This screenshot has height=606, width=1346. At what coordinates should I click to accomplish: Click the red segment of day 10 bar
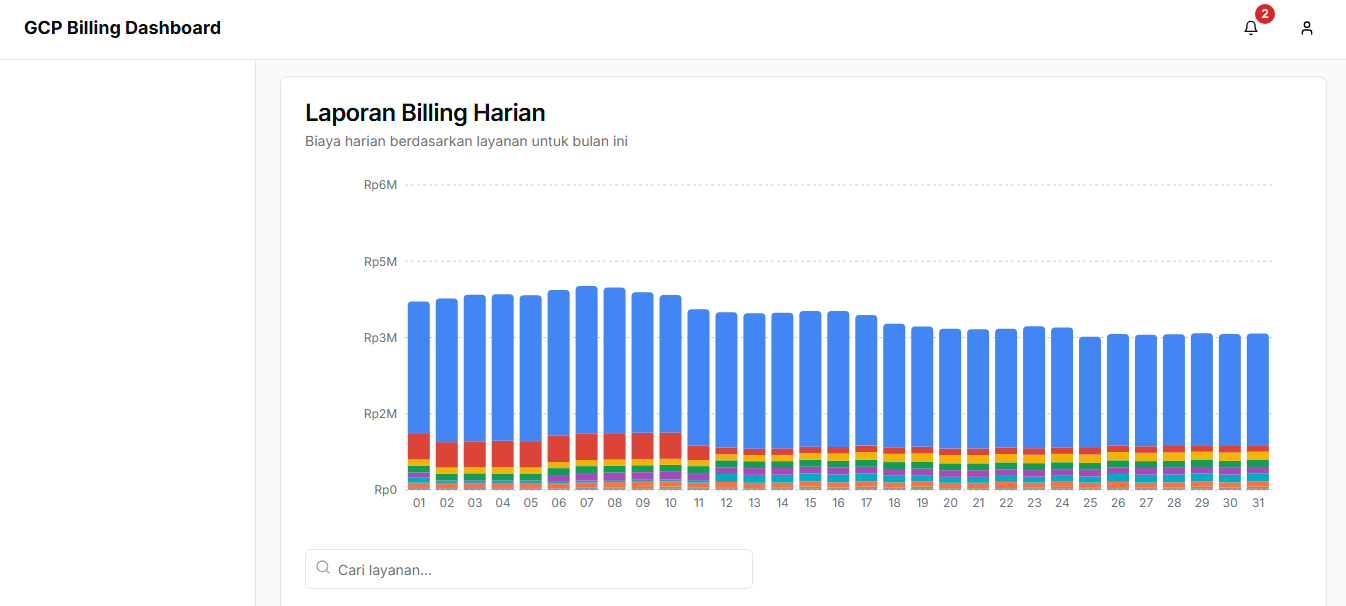pos(670,446)
